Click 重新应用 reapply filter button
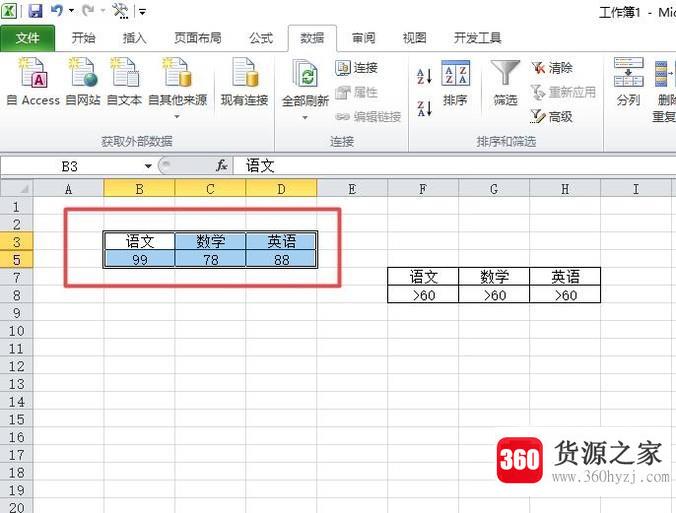The width and height of the screenshot is (676, 513). 563,92
